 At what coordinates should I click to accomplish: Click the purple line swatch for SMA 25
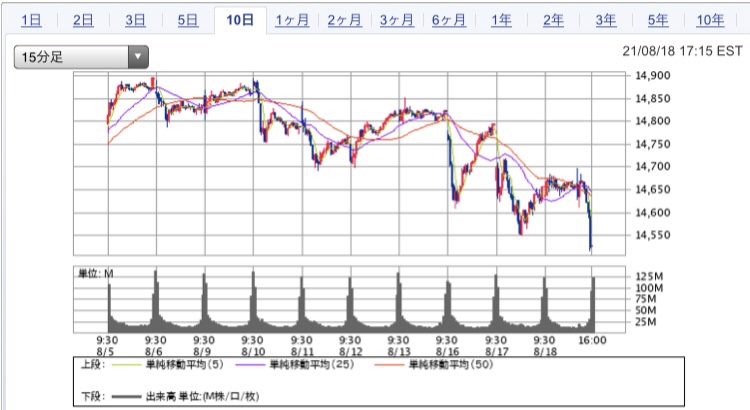(250, 365)
